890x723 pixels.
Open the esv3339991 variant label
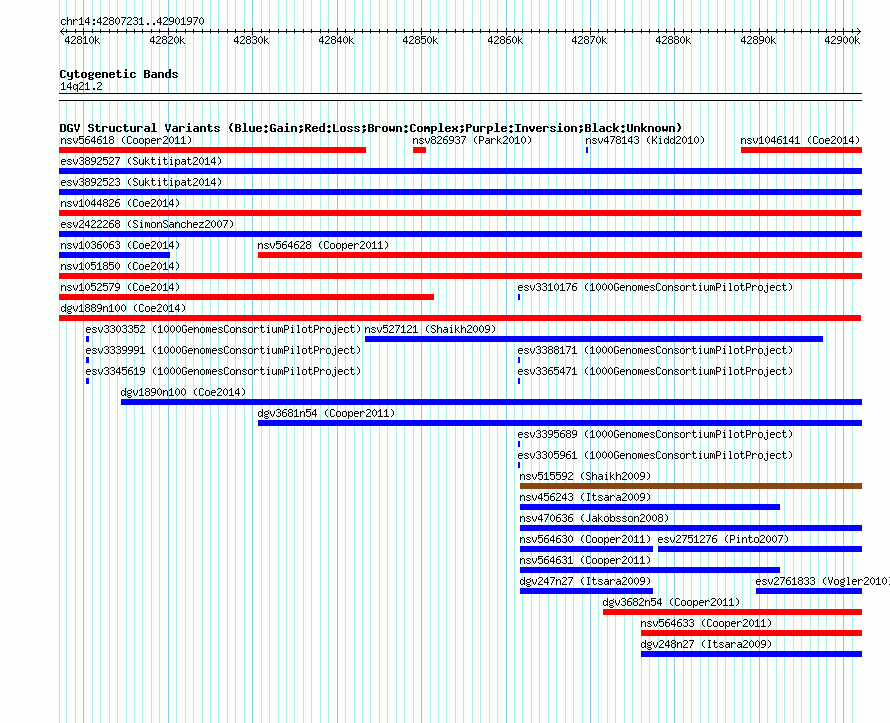tap(223, 350)
